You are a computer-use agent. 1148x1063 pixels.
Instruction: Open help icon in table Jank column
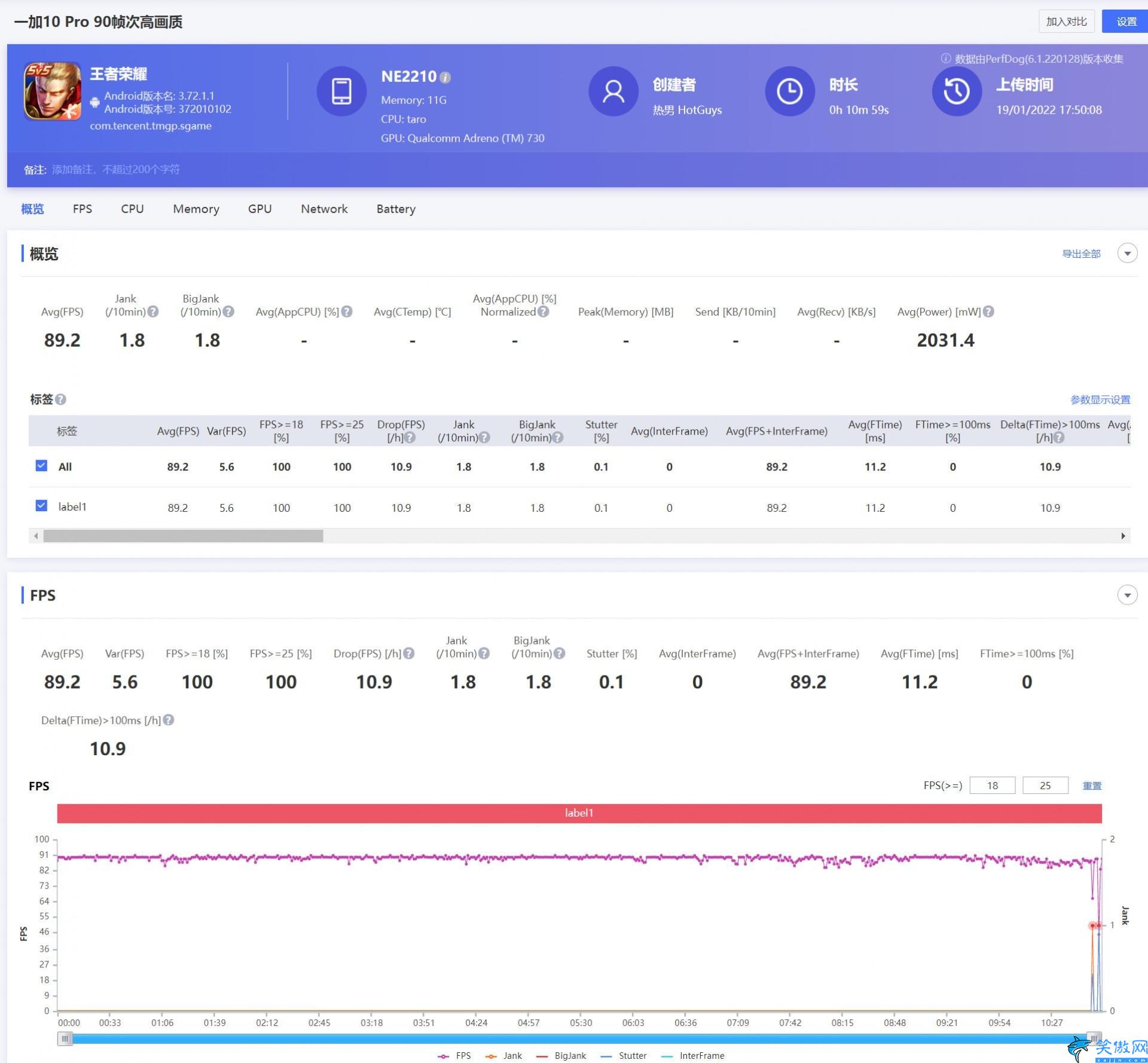[x=484, y=438]
